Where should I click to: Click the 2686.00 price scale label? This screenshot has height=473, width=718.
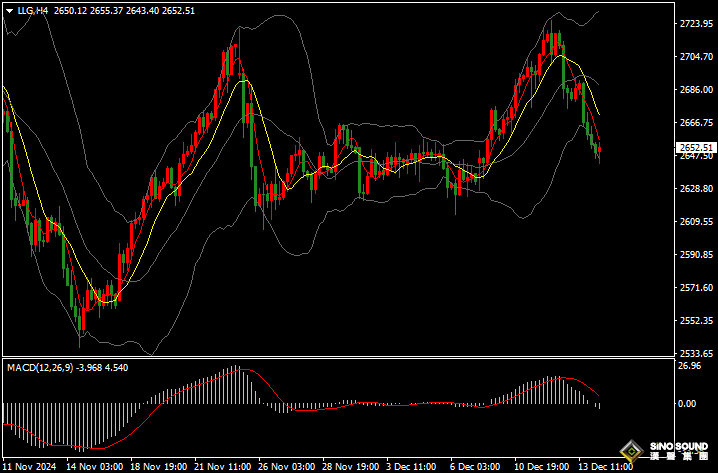pyautogui.click(x=696, y=90)
